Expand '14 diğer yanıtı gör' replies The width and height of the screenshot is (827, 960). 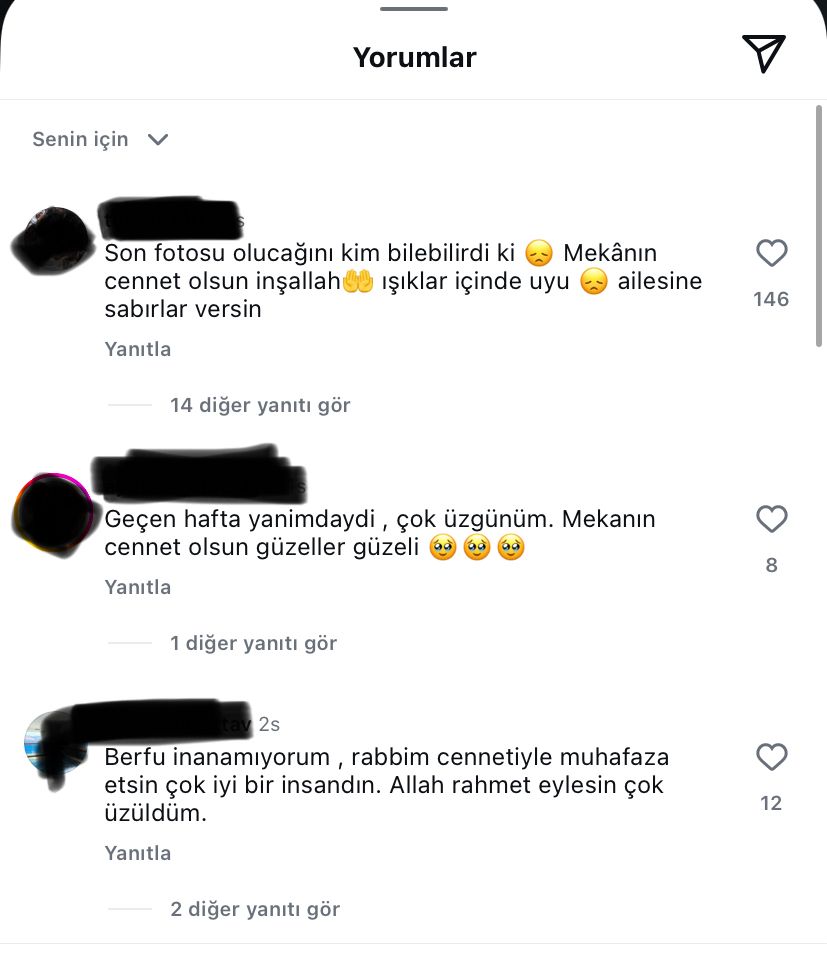[x=260, y=405]
